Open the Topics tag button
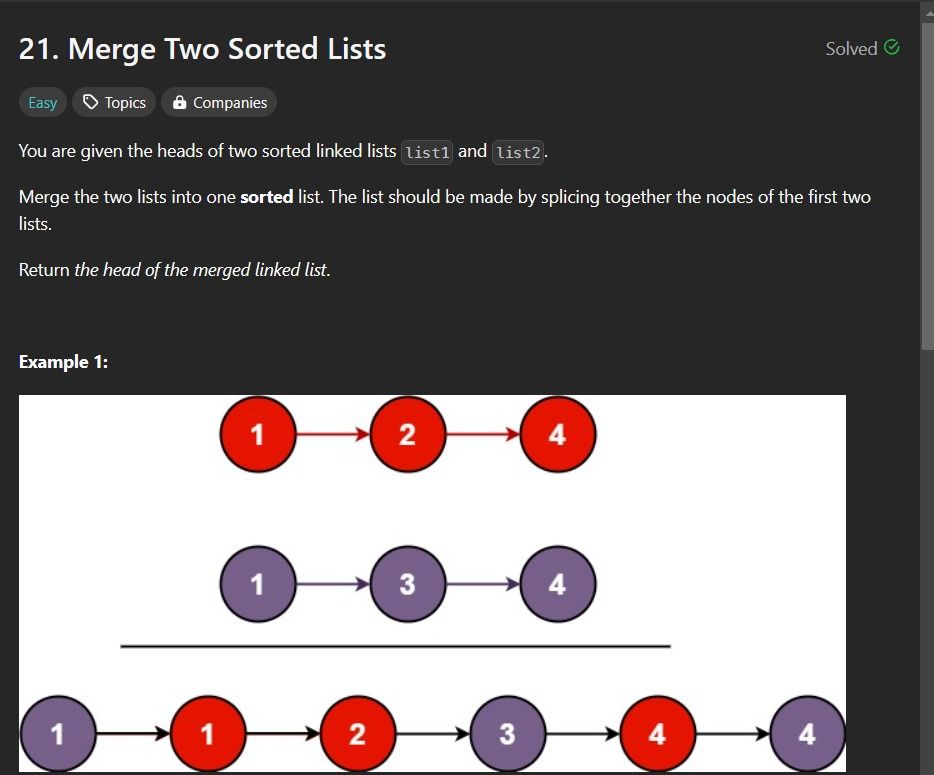 click(x=114, y=102)
